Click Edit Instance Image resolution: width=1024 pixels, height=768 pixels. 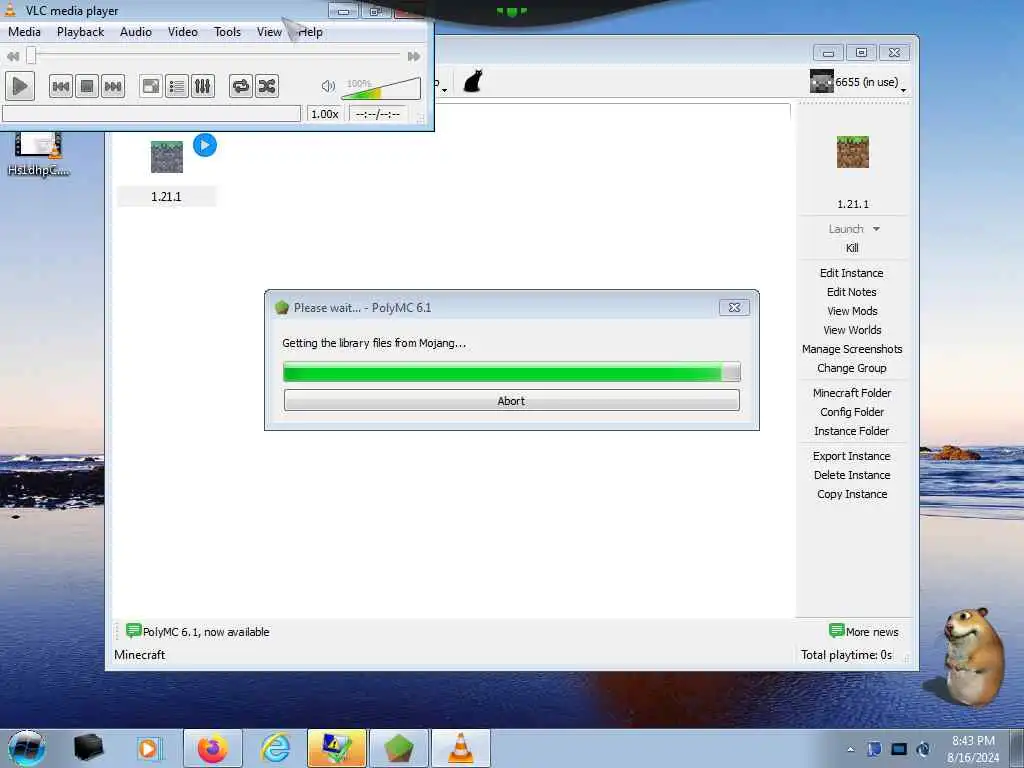[852, 273]
